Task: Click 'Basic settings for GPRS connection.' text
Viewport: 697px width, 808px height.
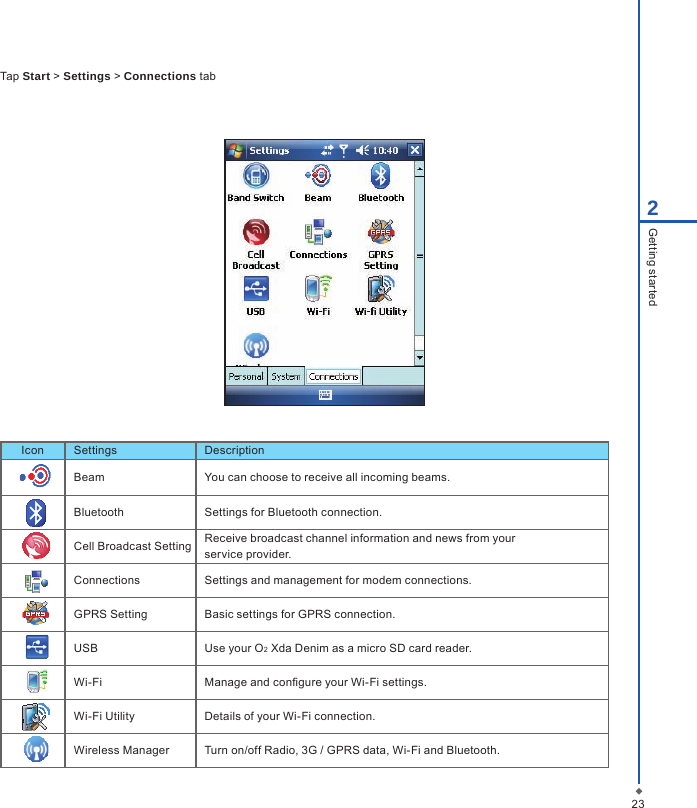Action: [x=300, y=614]
